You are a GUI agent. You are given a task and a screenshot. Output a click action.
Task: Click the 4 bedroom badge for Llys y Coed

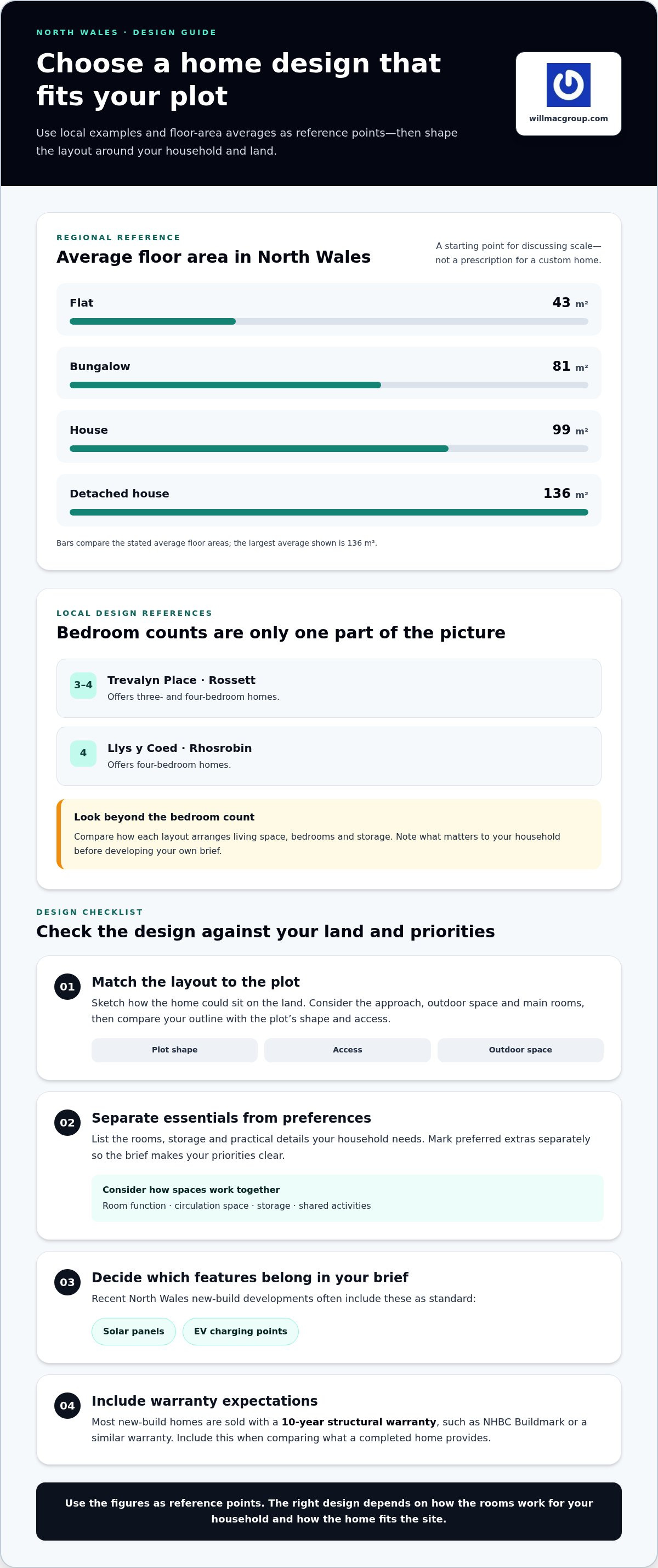pyautogui.click(x=83, y=754)
